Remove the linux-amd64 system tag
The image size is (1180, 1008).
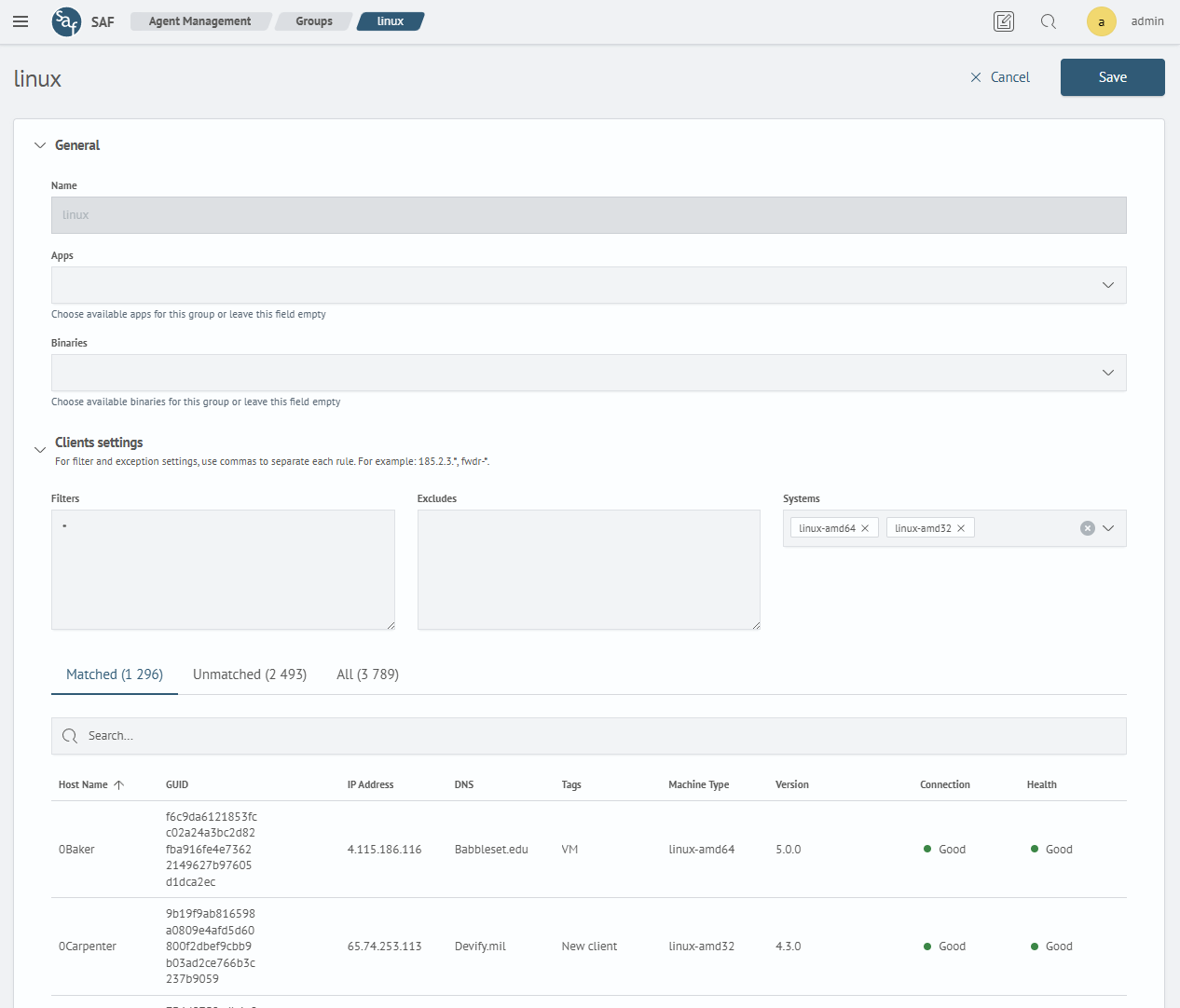(x=865, y=528)
